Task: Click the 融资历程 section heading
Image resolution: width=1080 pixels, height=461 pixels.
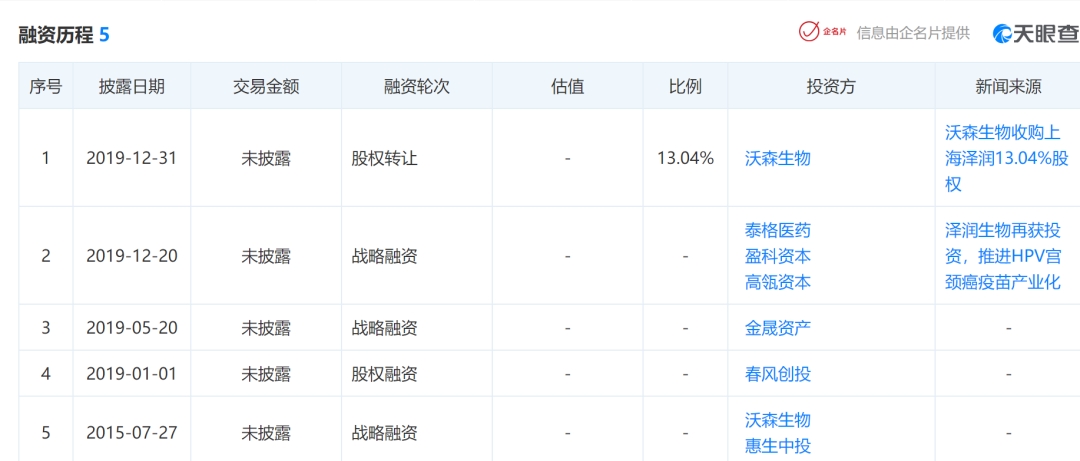Action: (56, 34)
